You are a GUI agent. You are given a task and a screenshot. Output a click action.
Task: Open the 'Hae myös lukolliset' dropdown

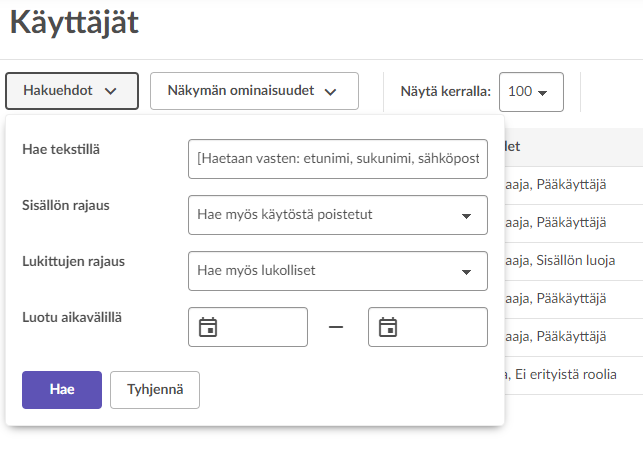337,271
